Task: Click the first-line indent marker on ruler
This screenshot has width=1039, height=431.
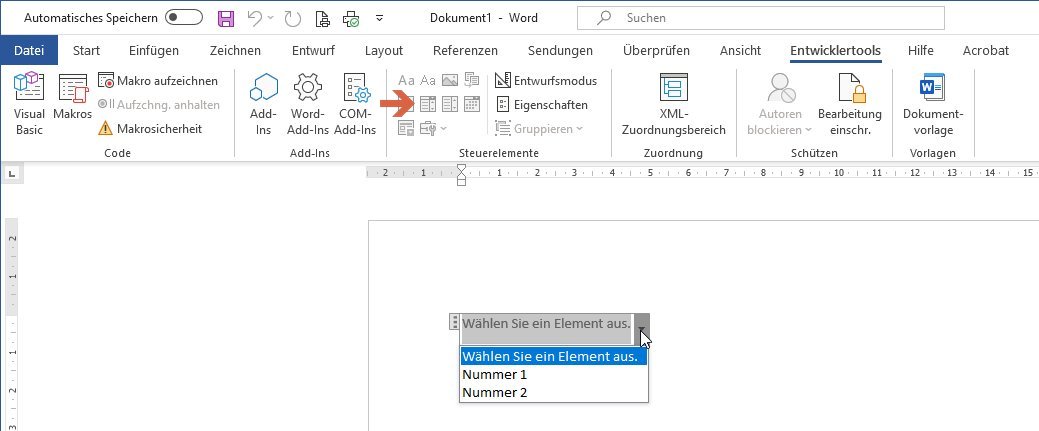Action: 461,169
